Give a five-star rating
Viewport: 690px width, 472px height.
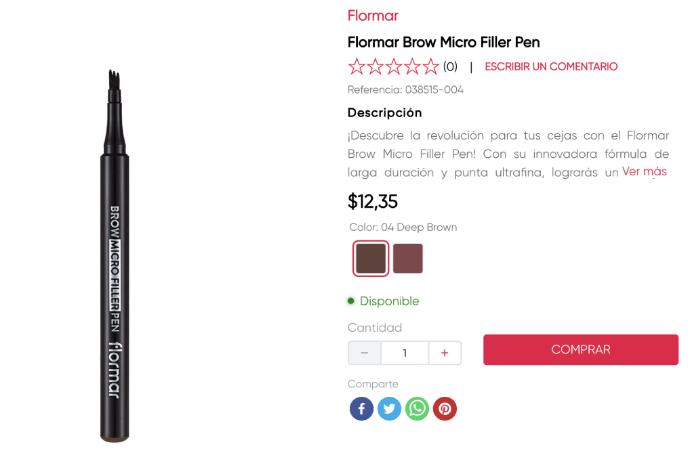pyautogui.click(x=430, y=67)
